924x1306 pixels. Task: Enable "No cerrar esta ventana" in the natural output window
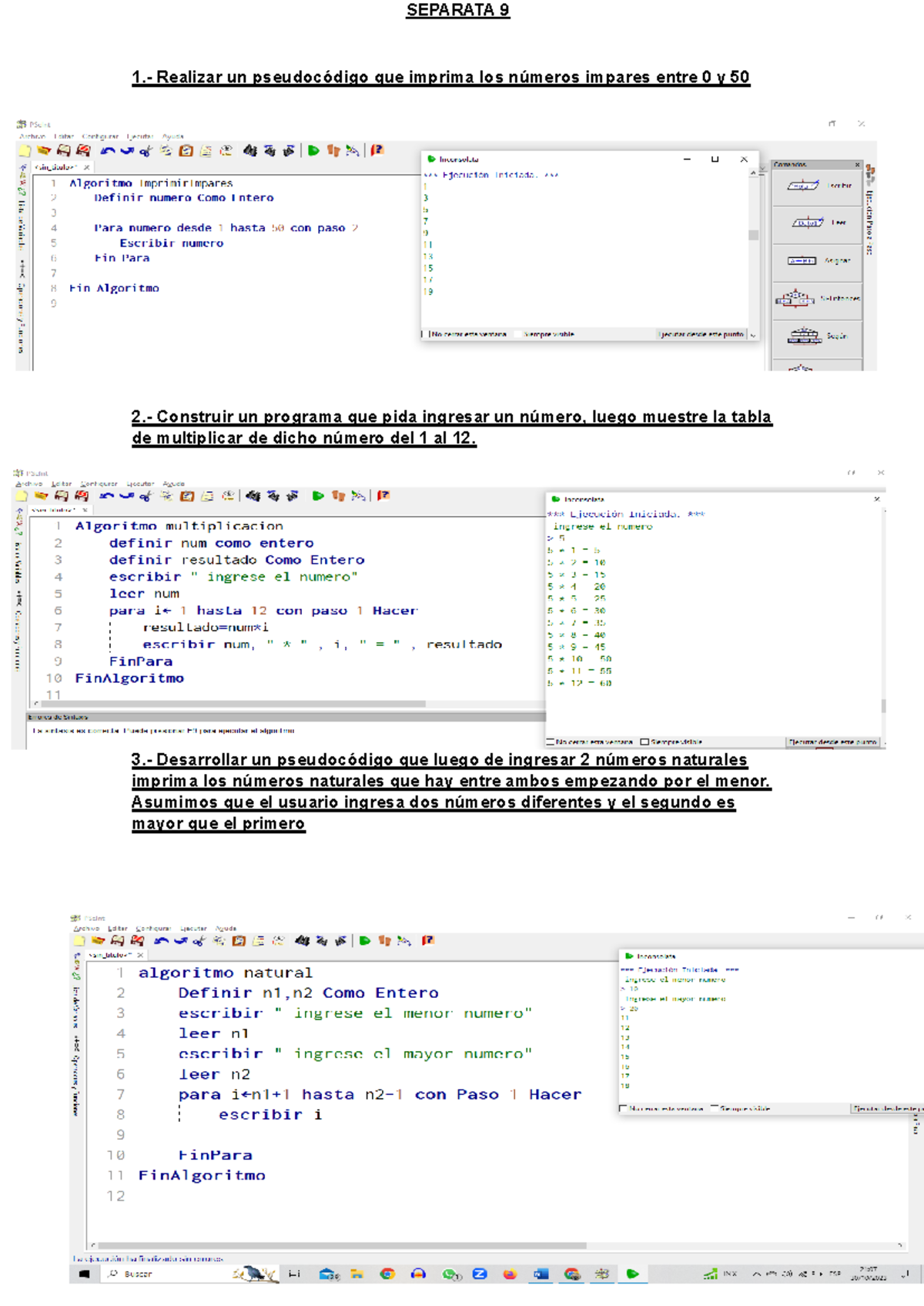[623, 1108]
